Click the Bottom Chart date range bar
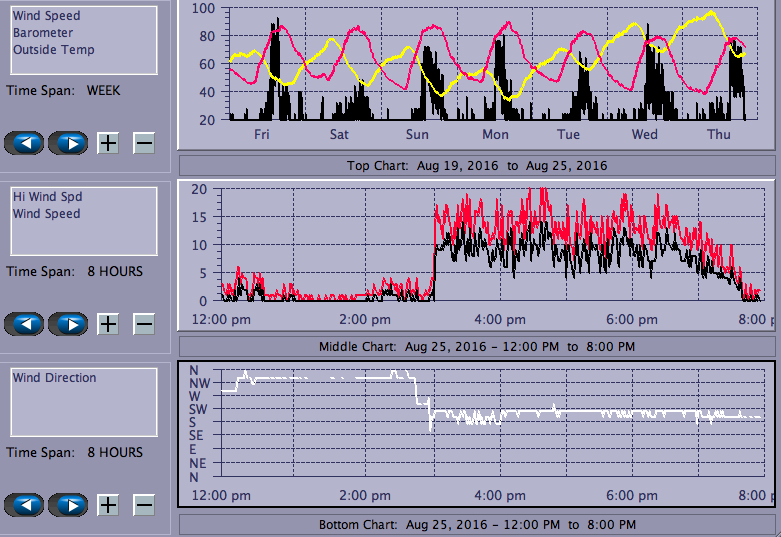The image size is (781, 537). [x=477, y=525]
